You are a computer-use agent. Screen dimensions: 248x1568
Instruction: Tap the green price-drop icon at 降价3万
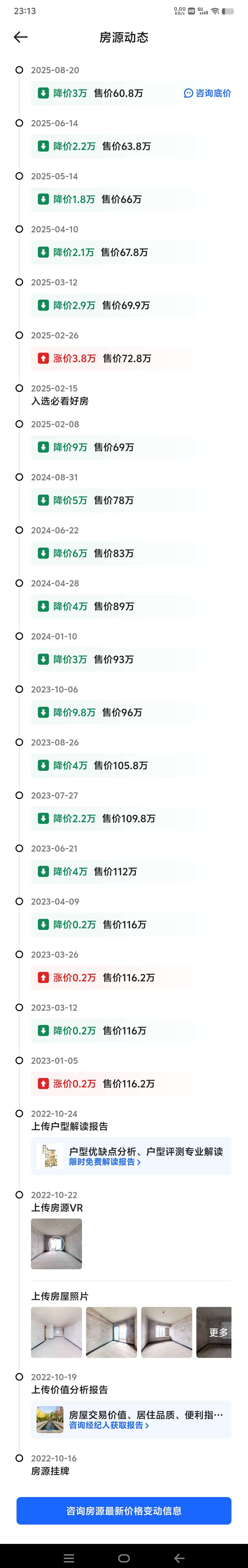click(x=43, y=93)
